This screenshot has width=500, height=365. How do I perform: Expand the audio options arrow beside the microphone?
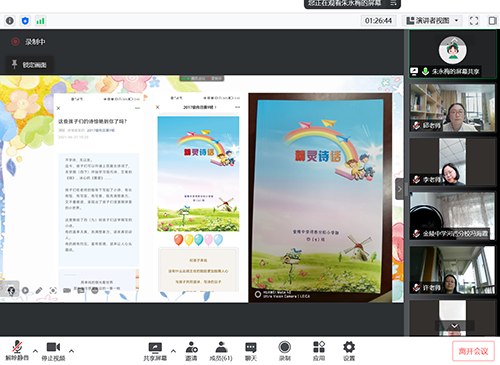click(35, 351)
